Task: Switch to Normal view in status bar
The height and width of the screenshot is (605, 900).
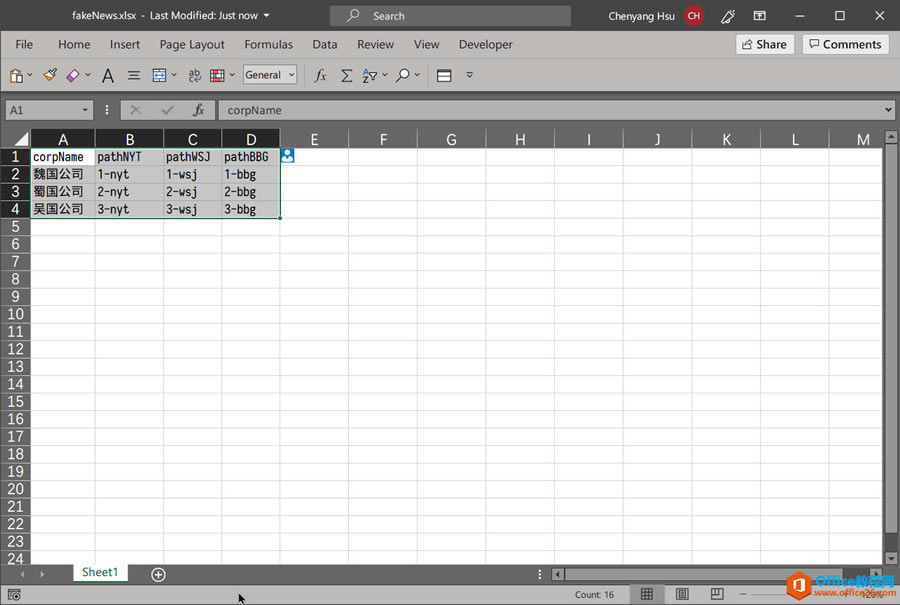Action: point(647,594)
